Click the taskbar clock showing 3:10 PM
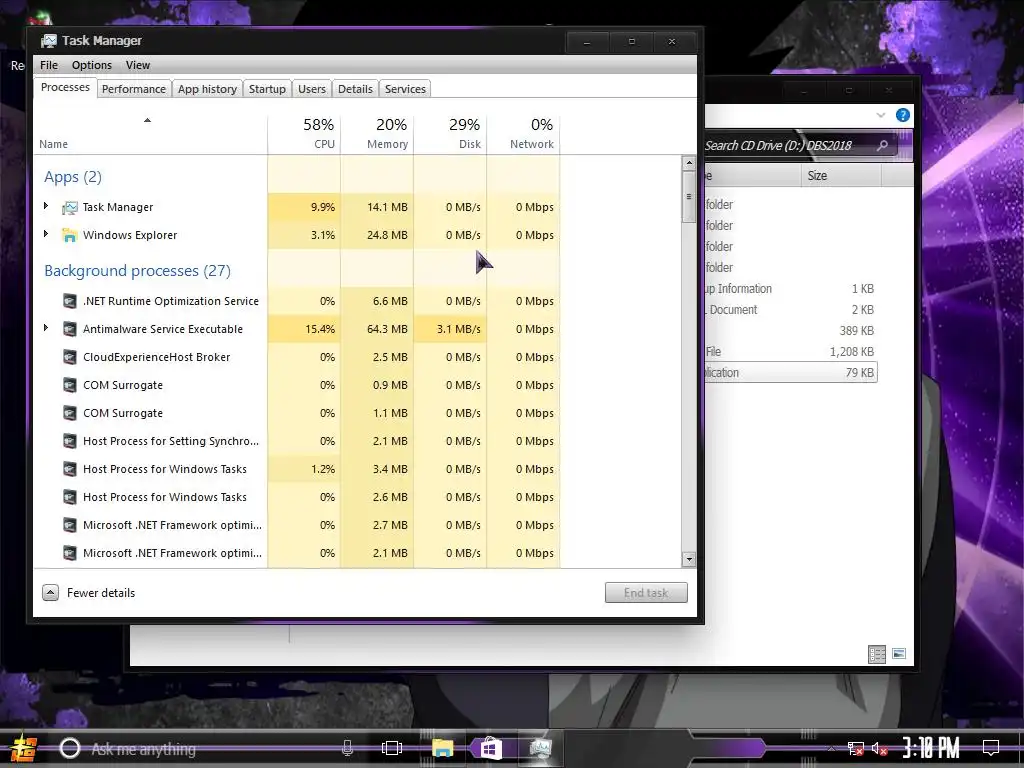 [x=931, y=748]
